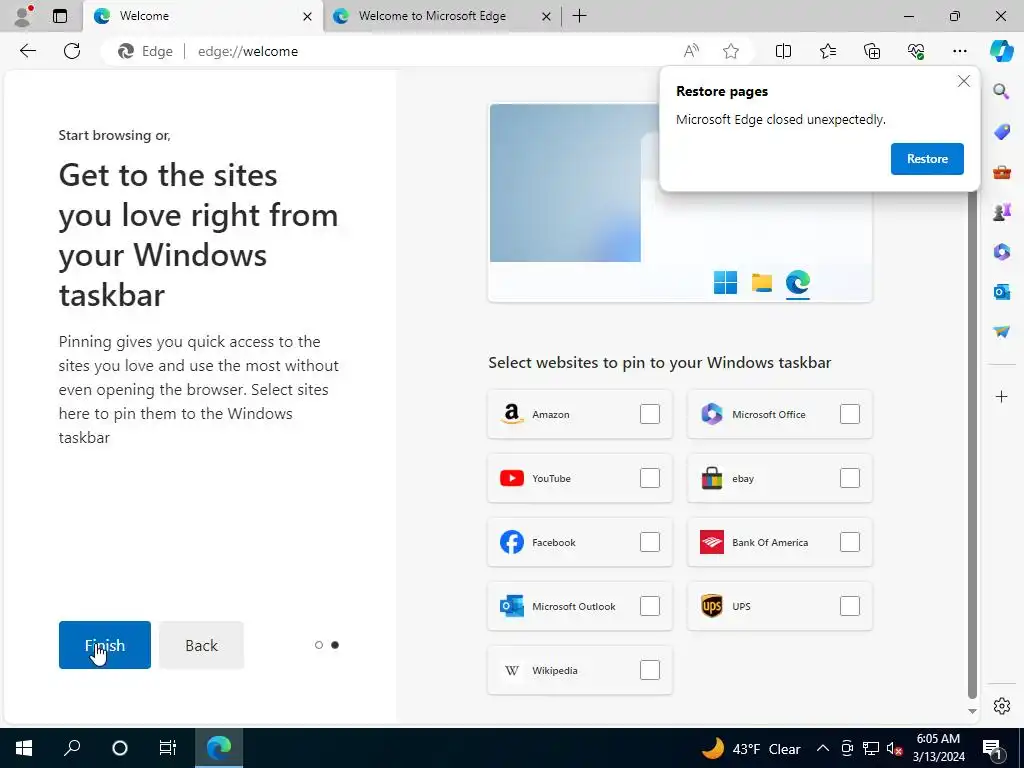Check the Facebook checkbox
The height and width of the screenshot is (768, 1024).
pos(650,542)
